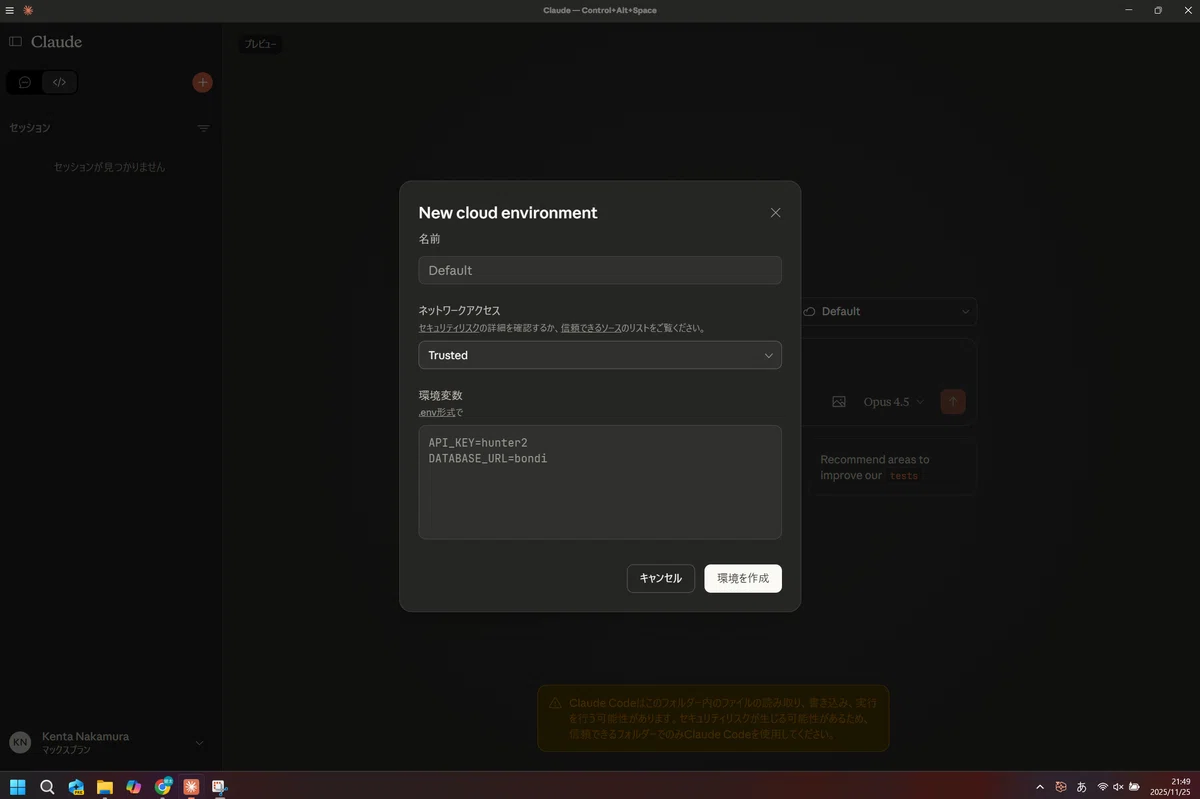Click the KN avatar circle

pyautogui.click(x=20, y=742)
